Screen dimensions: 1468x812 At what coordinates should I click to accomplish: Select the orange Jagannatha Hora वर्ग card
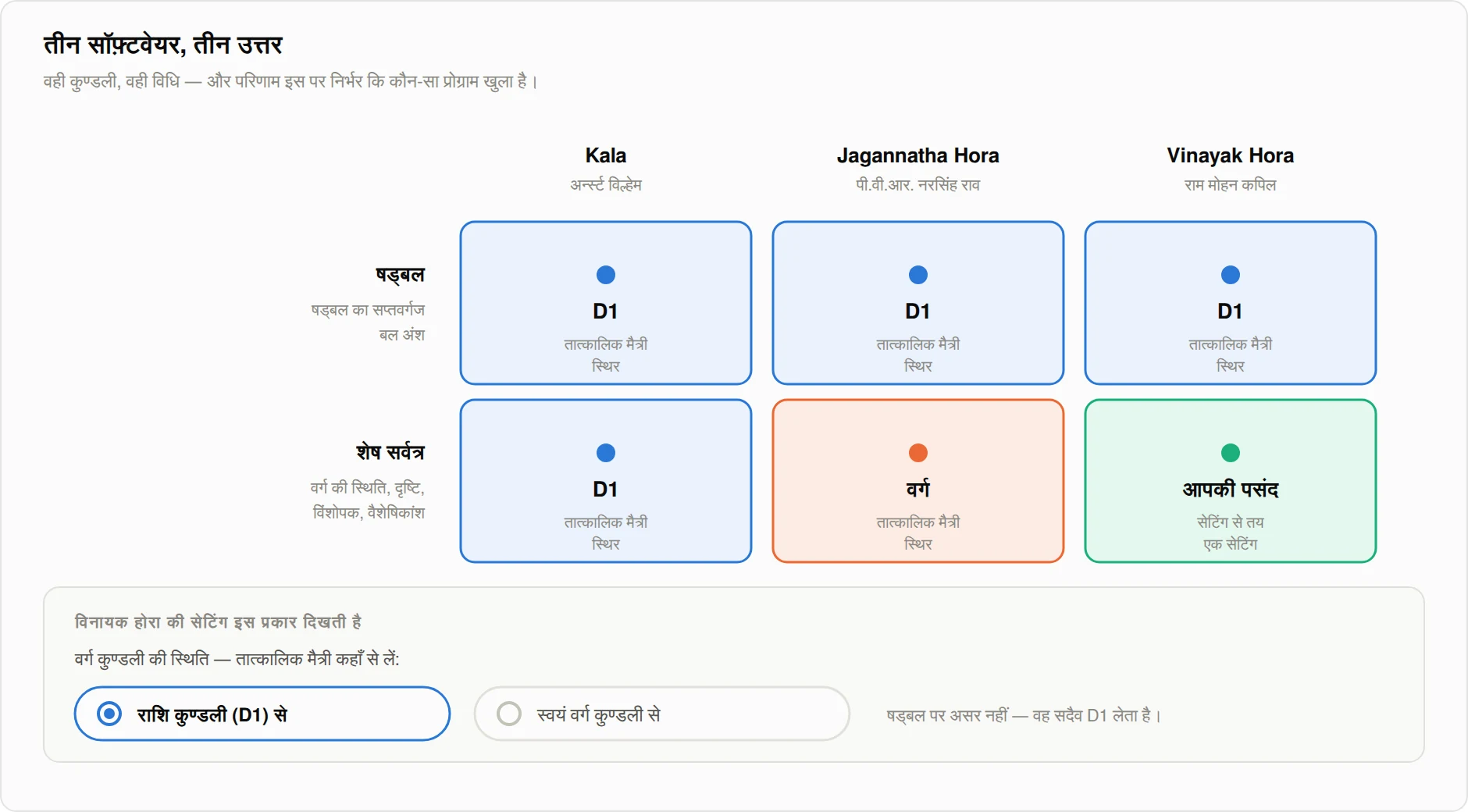tap(918, 481)
